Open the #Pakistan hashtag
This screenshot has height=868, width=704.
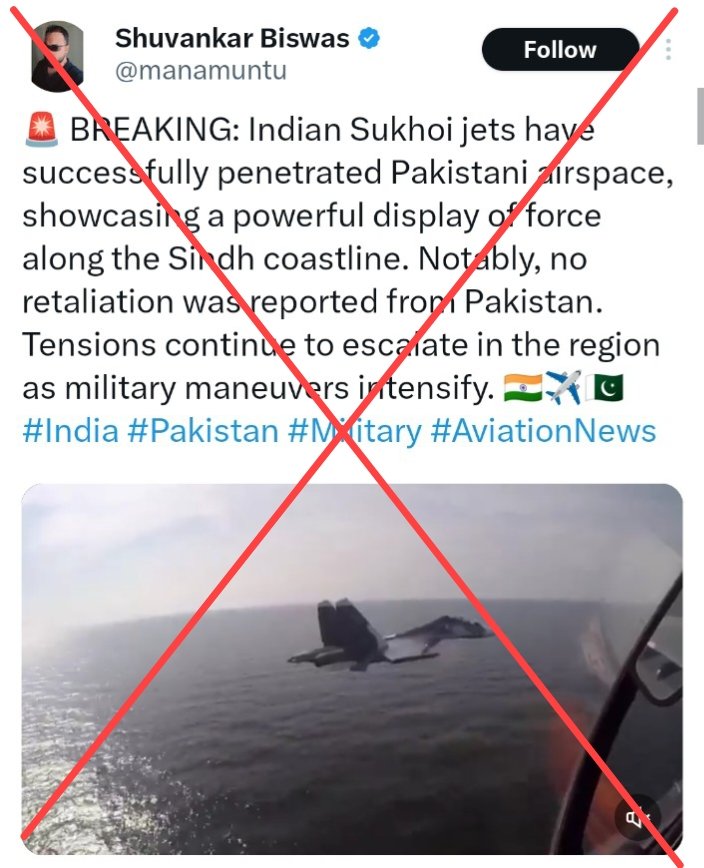pyautogui.click(x=203, y=431)
